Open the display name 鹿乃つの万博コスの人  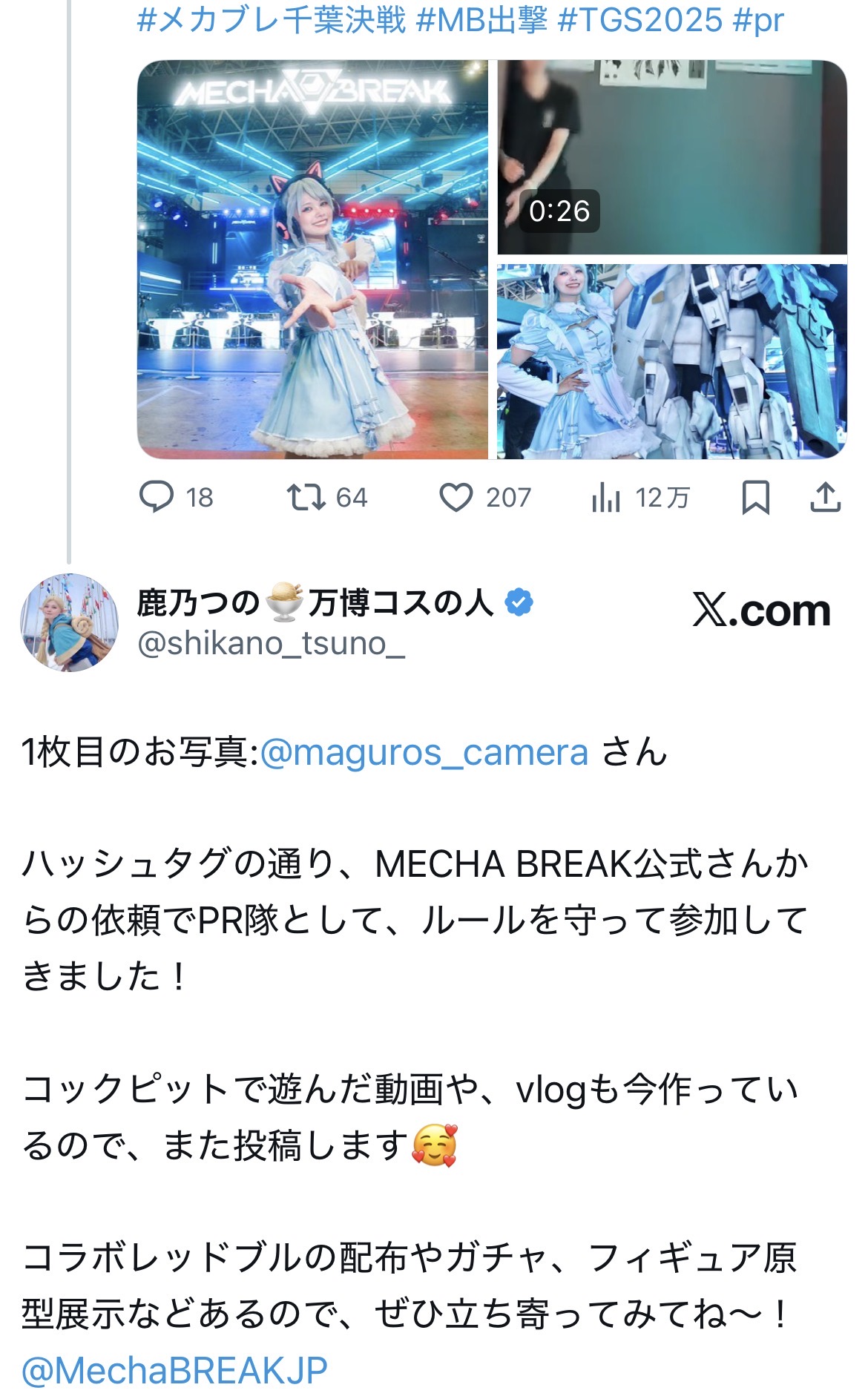(x=315, y=602)
